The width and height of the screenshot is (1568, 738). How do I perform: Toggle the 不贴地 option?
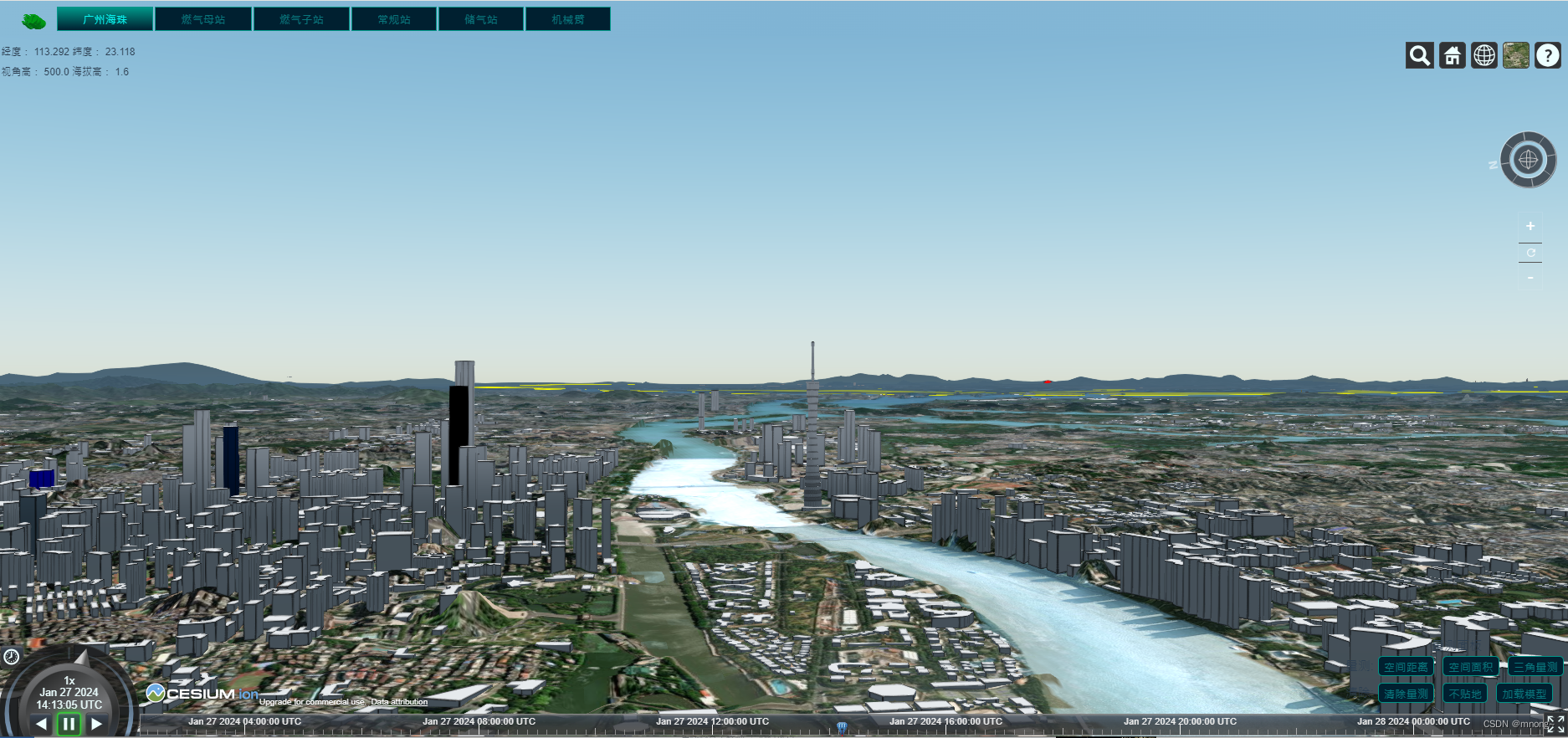(x=1465, y=694)
